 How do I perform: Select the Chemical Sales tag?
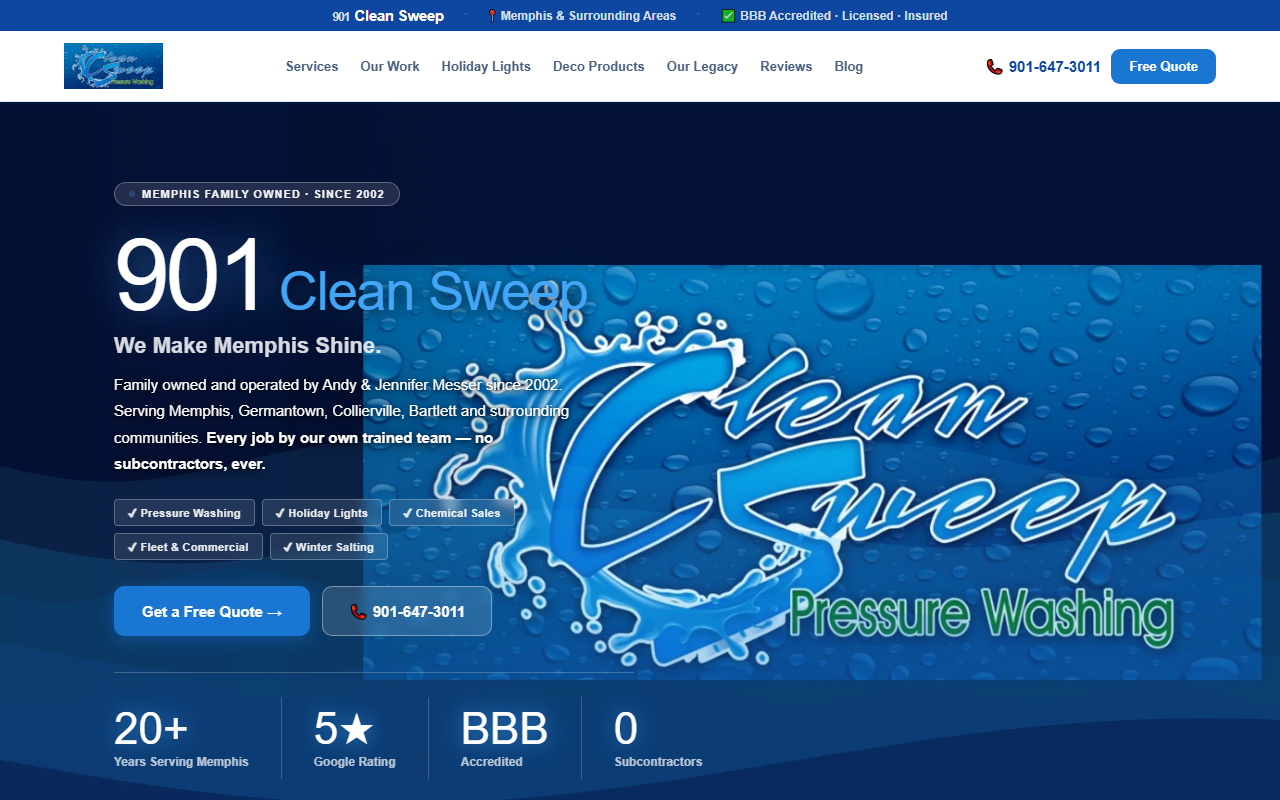click(x=452, y=513)
